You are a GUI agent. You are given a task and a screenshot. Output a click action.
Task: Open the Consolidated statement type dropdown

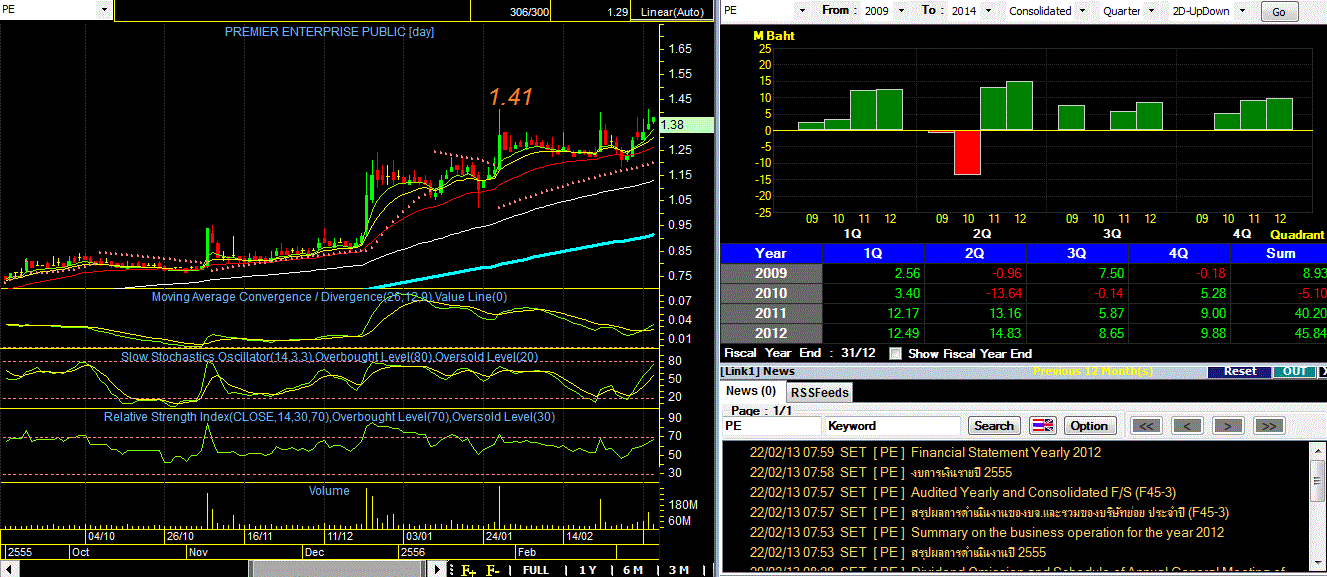pyautogui.click(x=1081, y=10)
